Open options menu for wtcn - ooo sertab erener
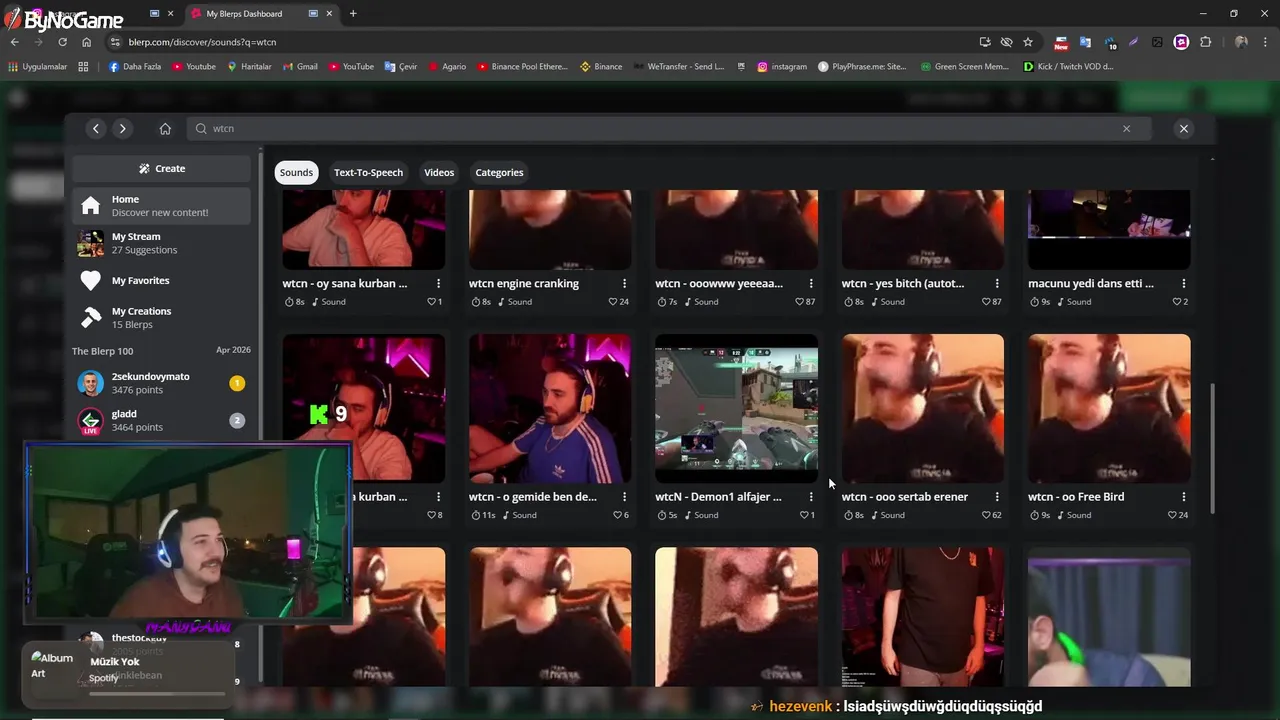Viewport: 1280px width, 720px height. click(x=997, y=497)
